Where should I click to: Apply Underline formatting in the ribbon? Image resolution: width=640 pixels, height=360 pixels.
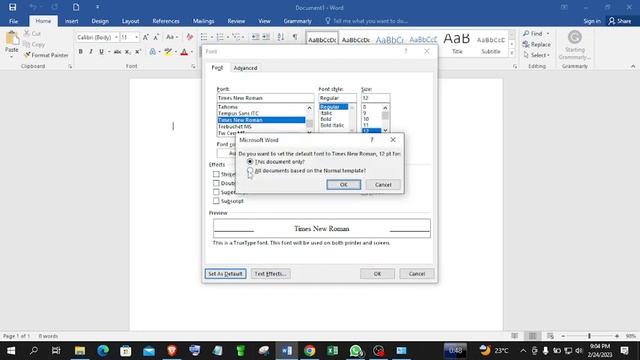click(101, 52)
